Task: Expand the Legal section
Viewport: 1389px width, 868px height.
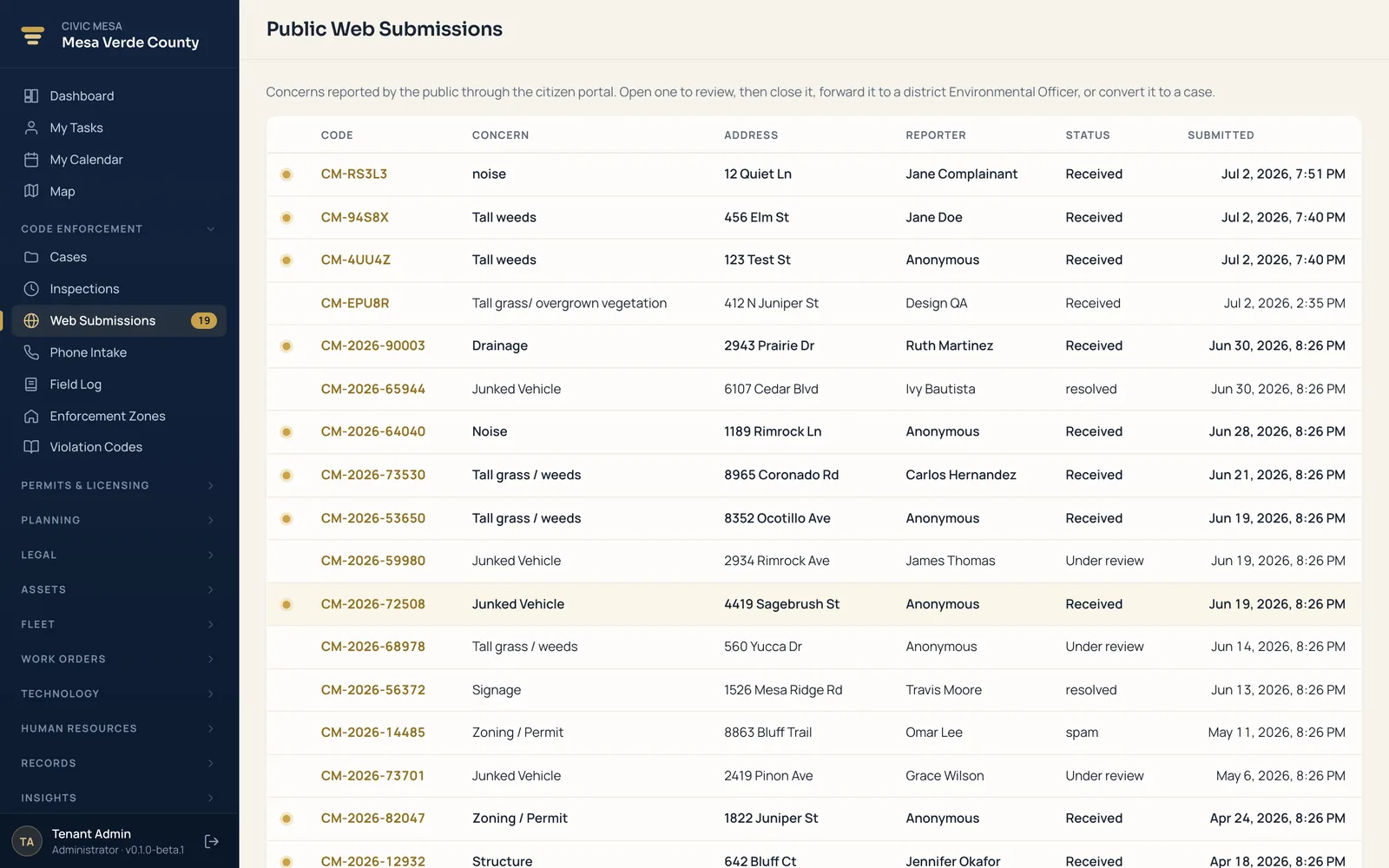Action: click(119, 555)
